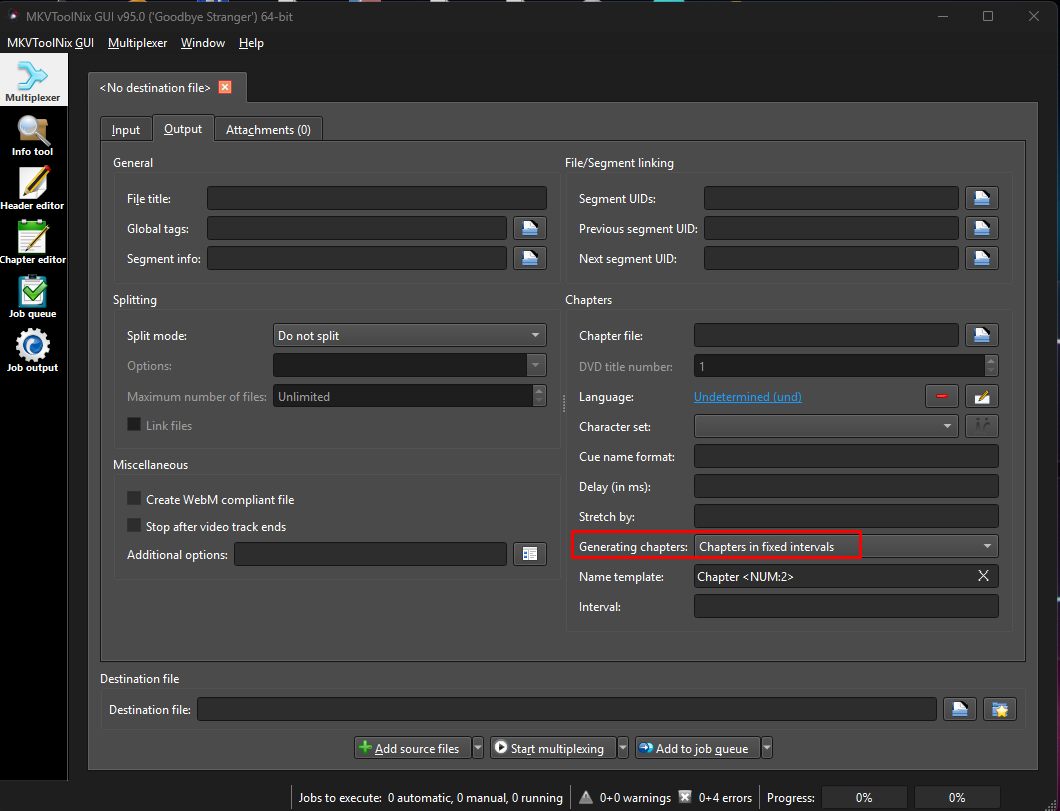Click the File title input field
This screenshot has height=811, width=1060.
tap(377, 199)
